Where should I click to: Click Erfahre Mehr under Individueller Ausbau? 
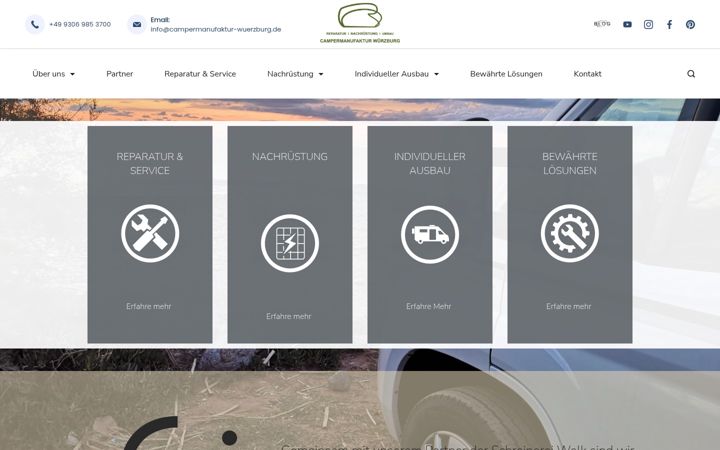[429, 306]
